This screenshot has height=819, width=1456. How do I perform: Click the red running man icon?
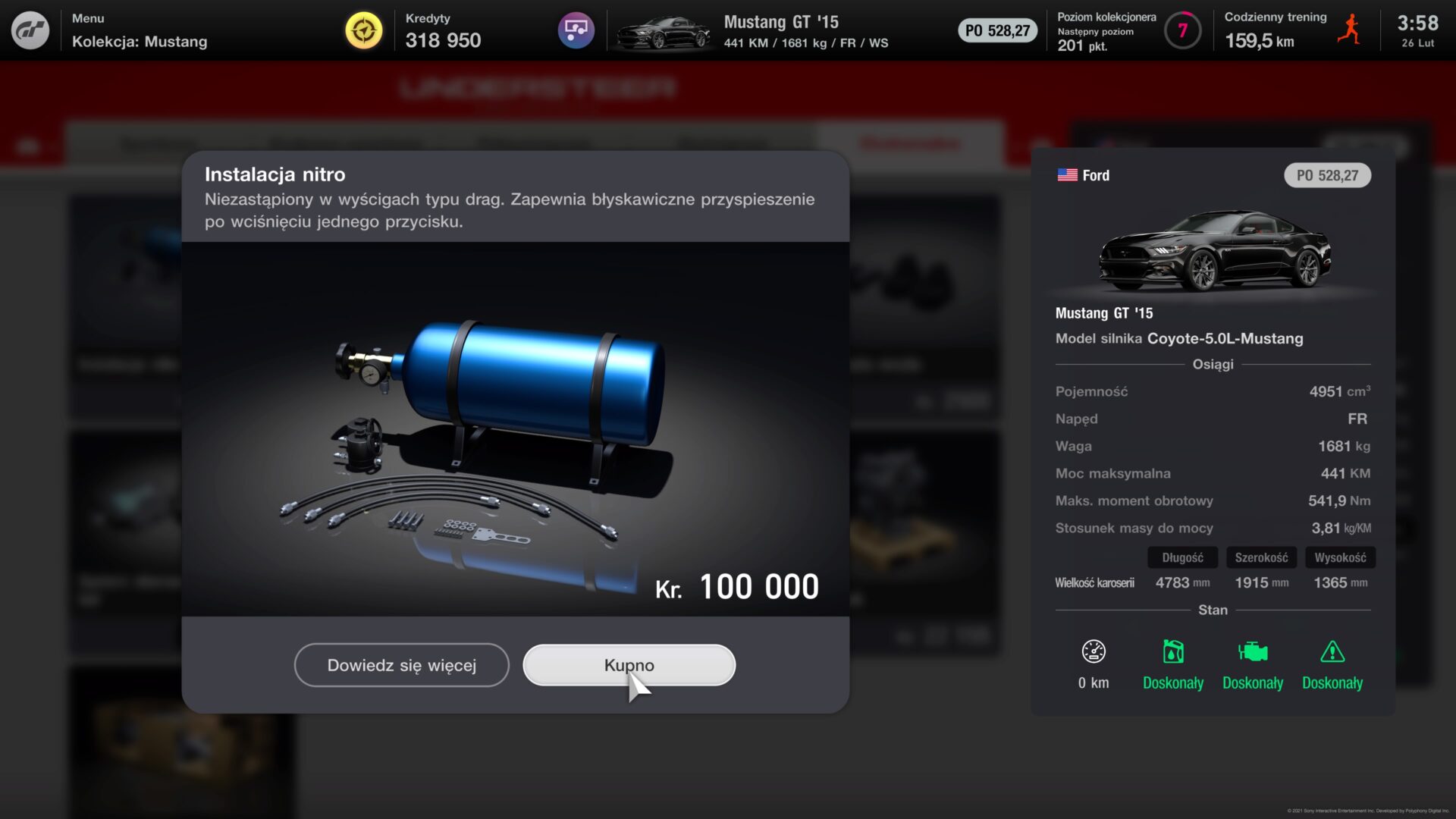1349,29
